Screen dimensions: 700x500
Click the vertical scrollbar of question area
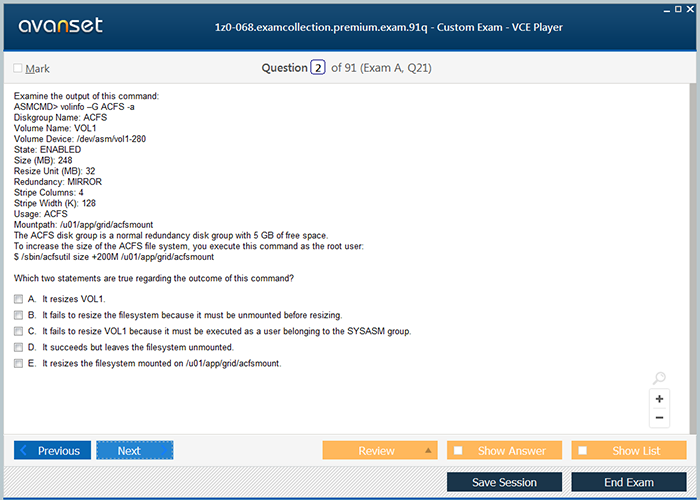point(693,259)
